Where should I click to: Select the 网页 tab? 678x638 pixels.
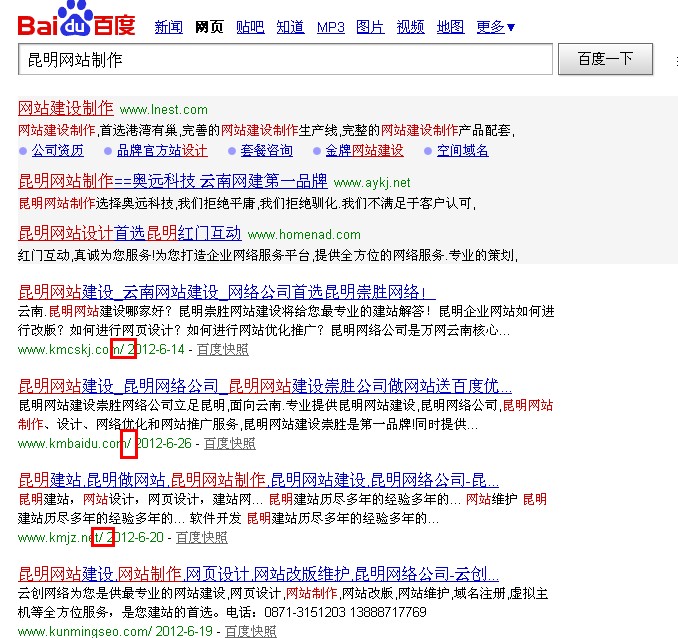(209, 27)
